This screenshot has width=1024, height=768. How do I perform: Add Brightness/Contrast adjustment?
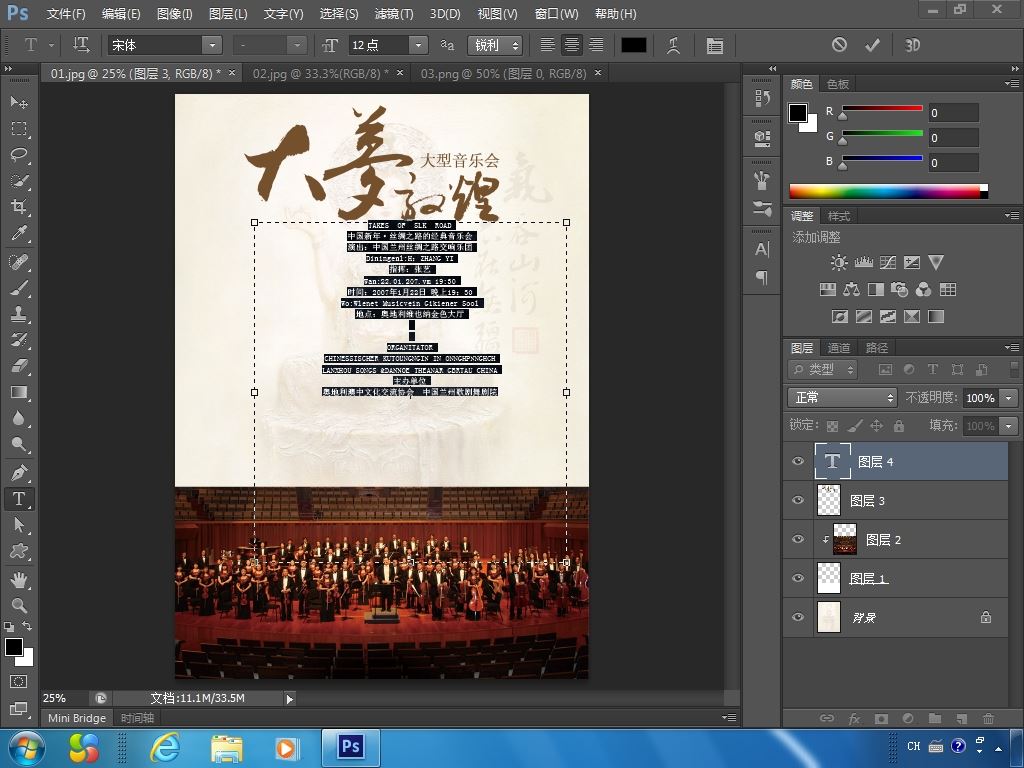(839, 263)
